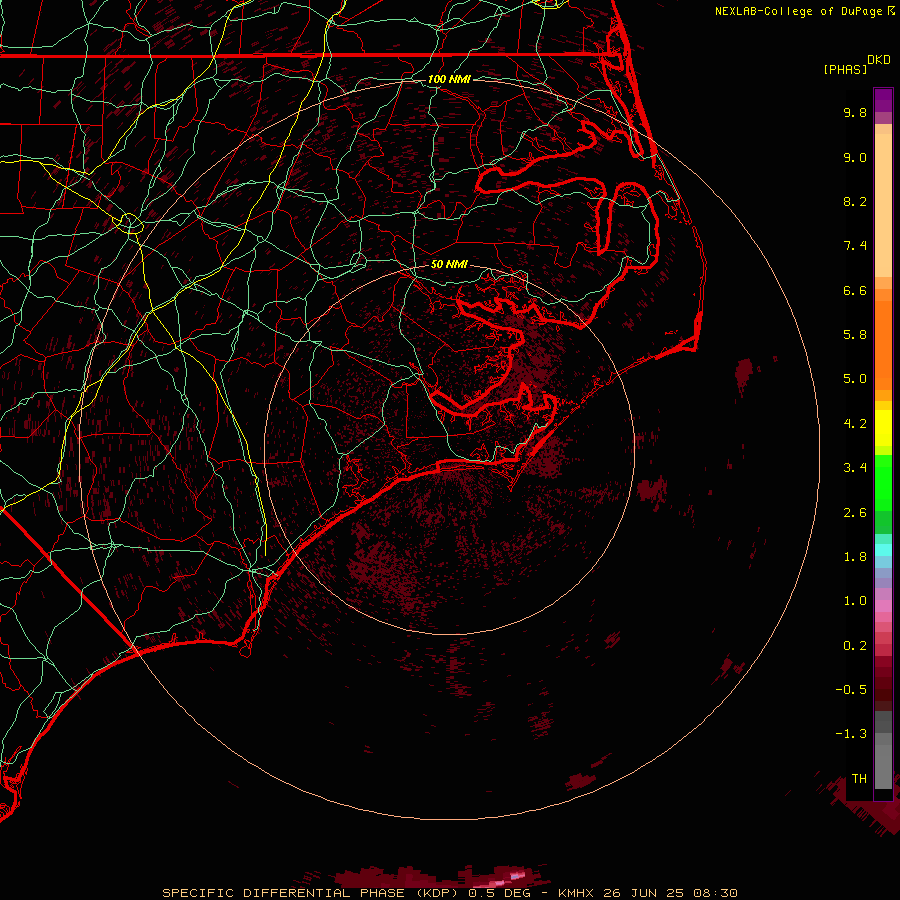Viewport: 900px width, 900px height.
Task: Click the 9.0 value on the color scale
Action: [855, 157]
